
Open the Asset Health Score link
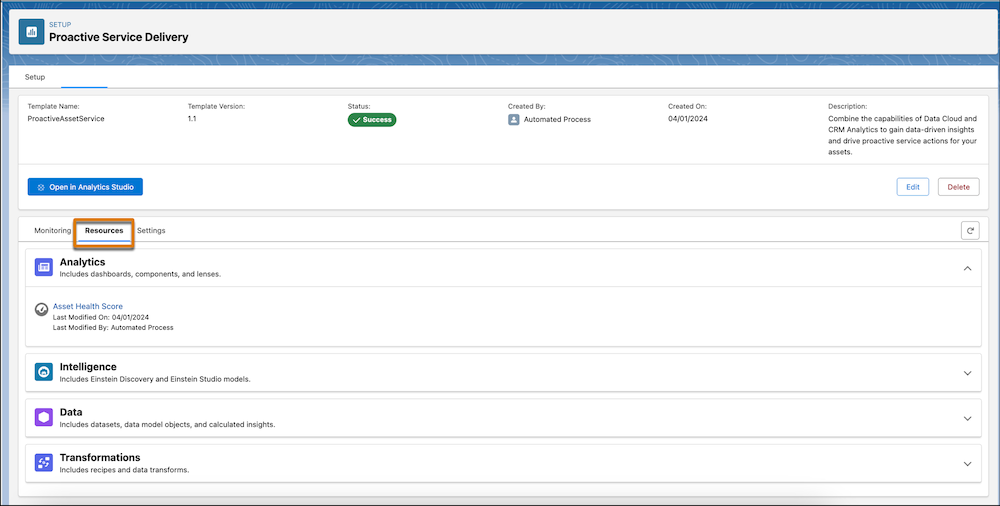pos(88,306)
